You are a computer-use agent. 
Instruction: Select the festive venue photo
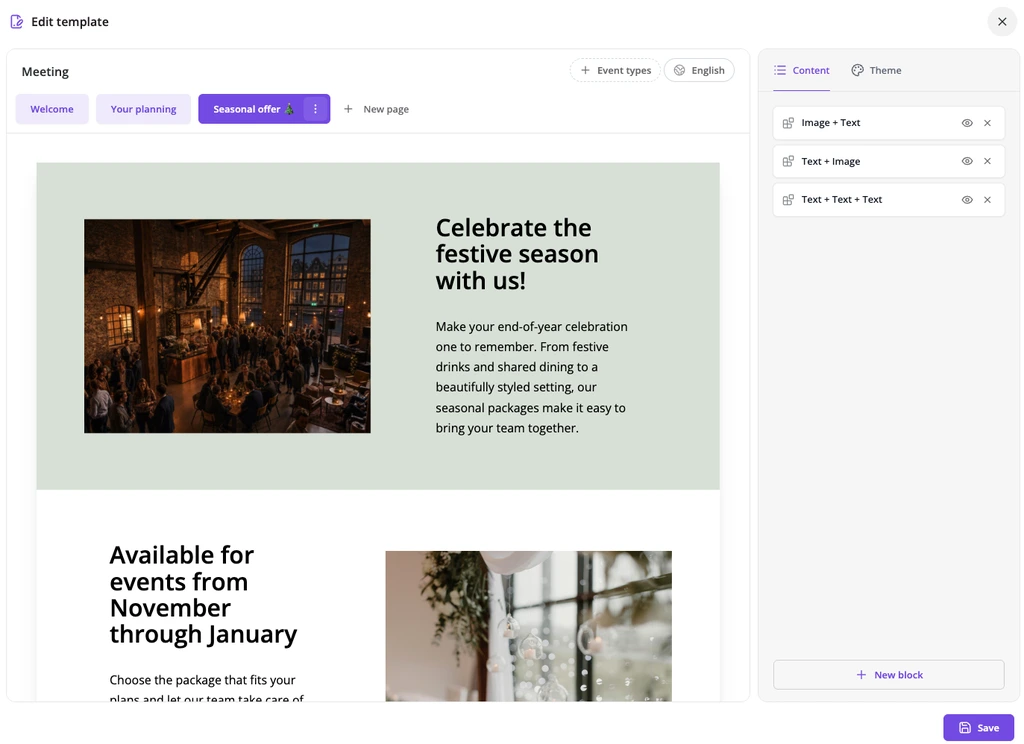[x=227, y=326]
